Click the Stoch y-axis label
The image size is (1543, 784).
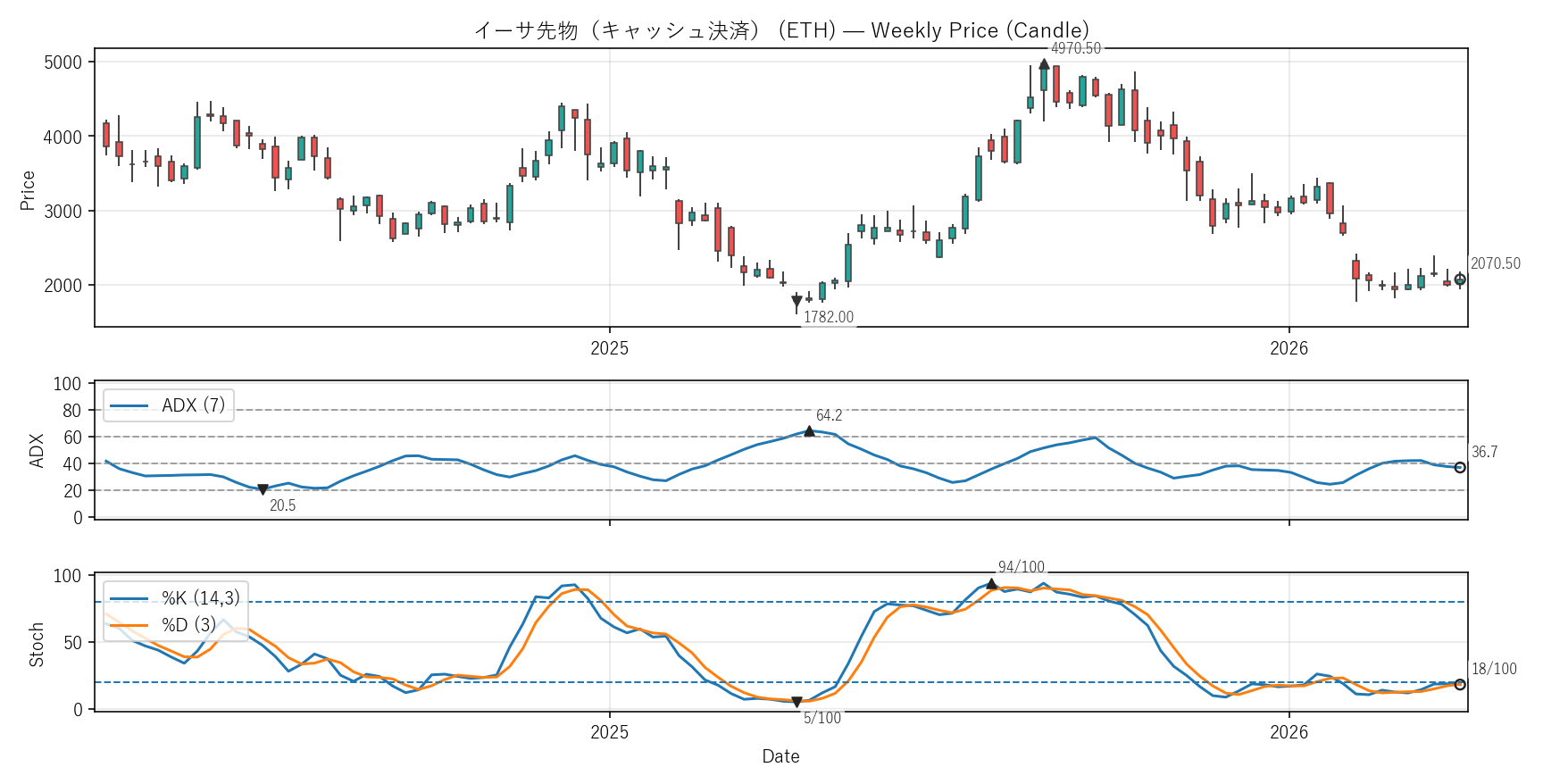pyautogui.click(x=37, y=645)
